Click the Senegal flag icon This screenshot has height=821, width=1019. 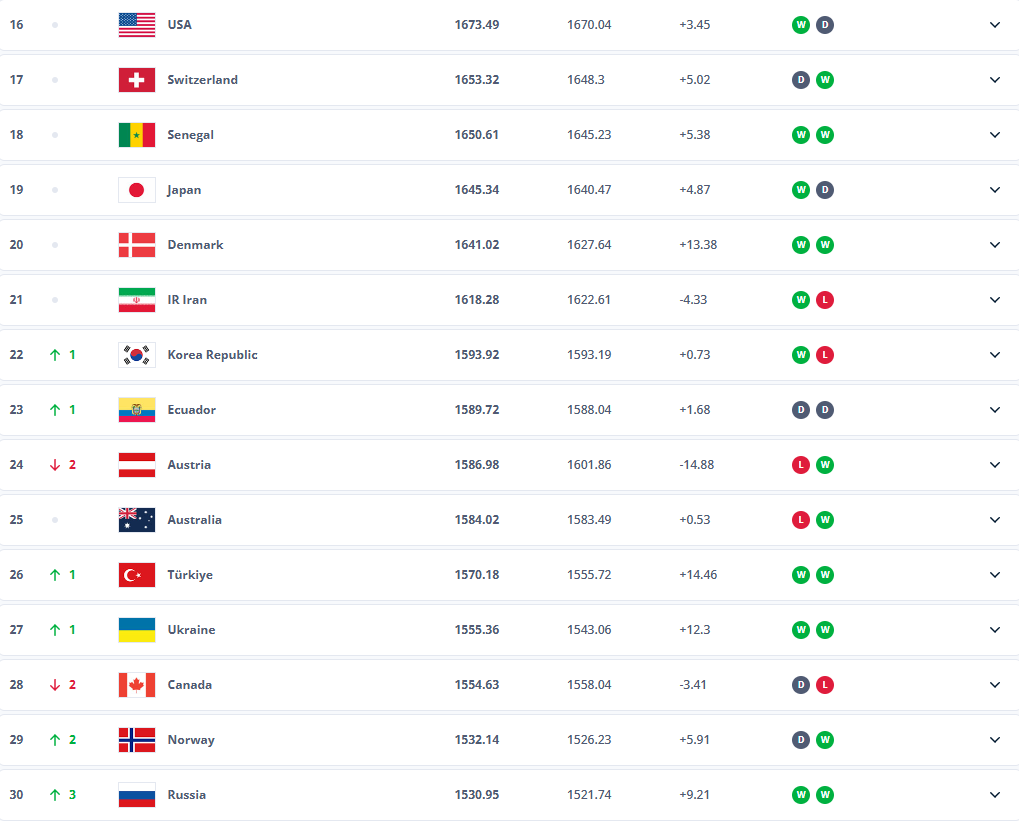pos(137,135)
